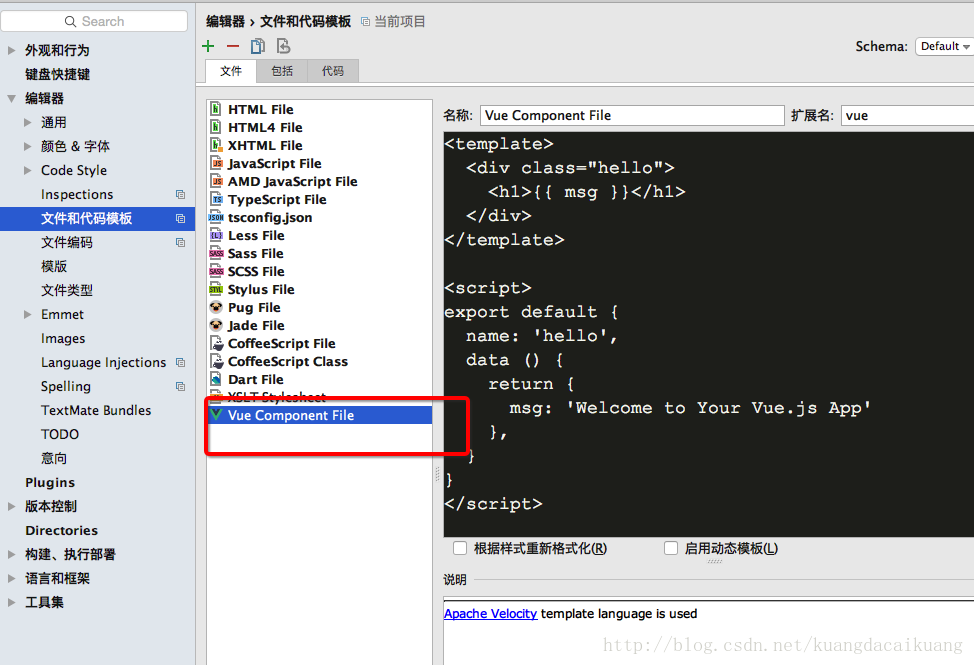
Task: Expand the 通用 subsection
Action: [x=27, y=122]
